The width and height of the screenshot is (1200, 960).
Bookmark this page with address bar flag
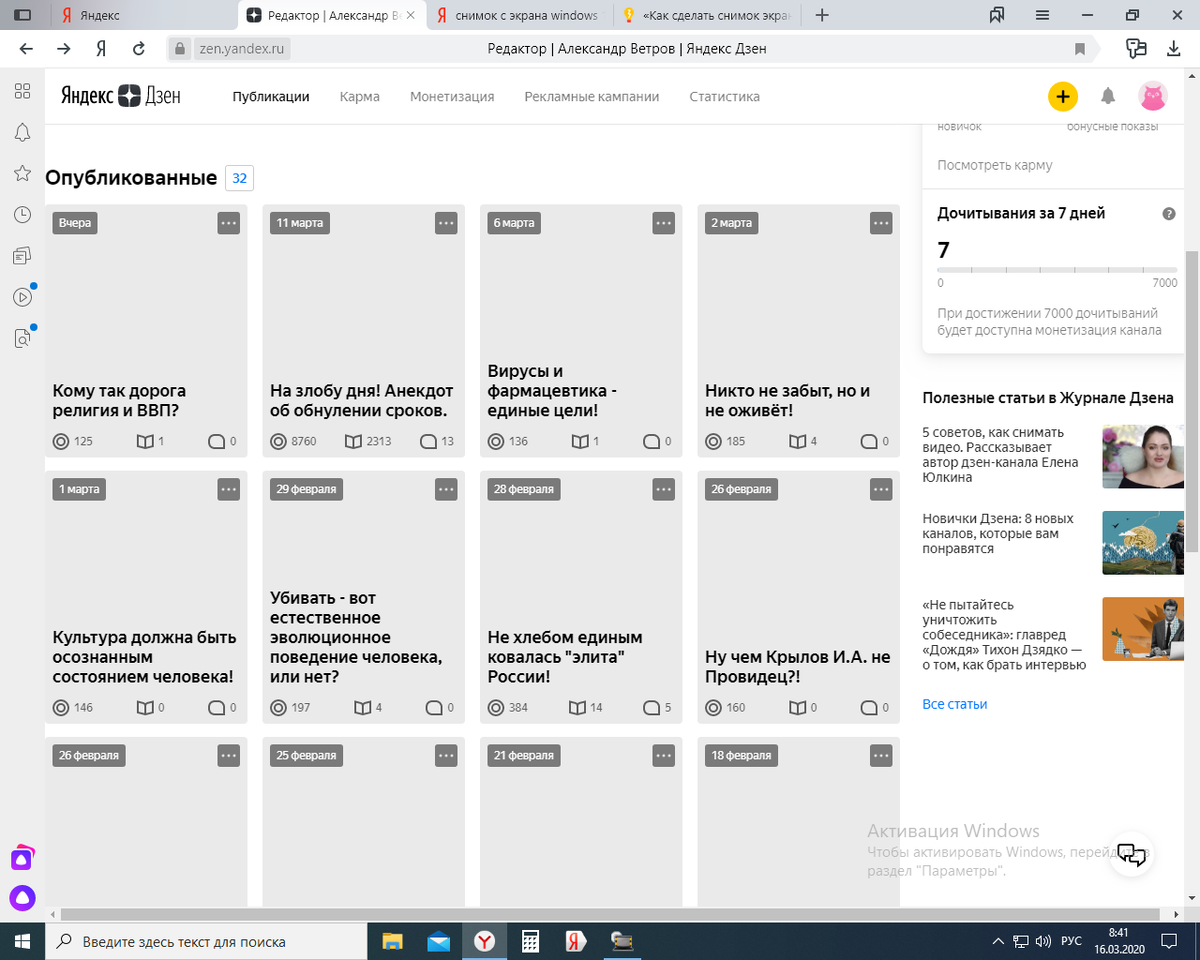point(1080,48)
